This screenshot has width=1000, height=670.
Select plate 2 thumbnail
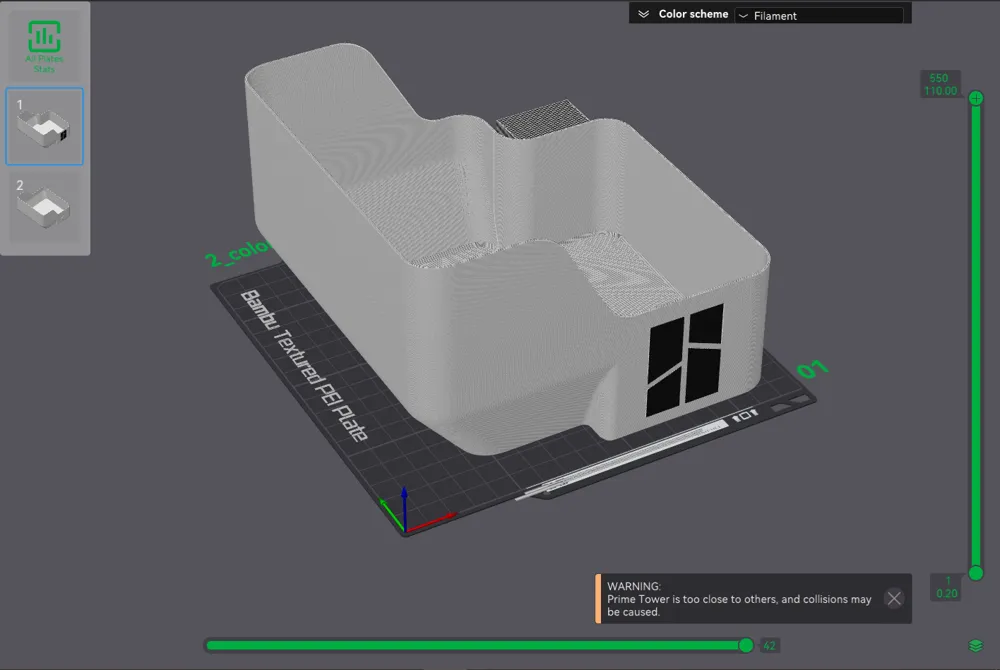tap(45, 206)
